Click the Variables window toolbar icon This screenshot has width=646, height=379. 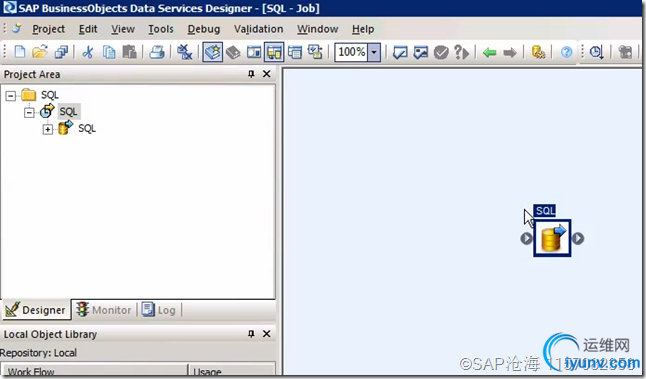[x=254, y=52]
